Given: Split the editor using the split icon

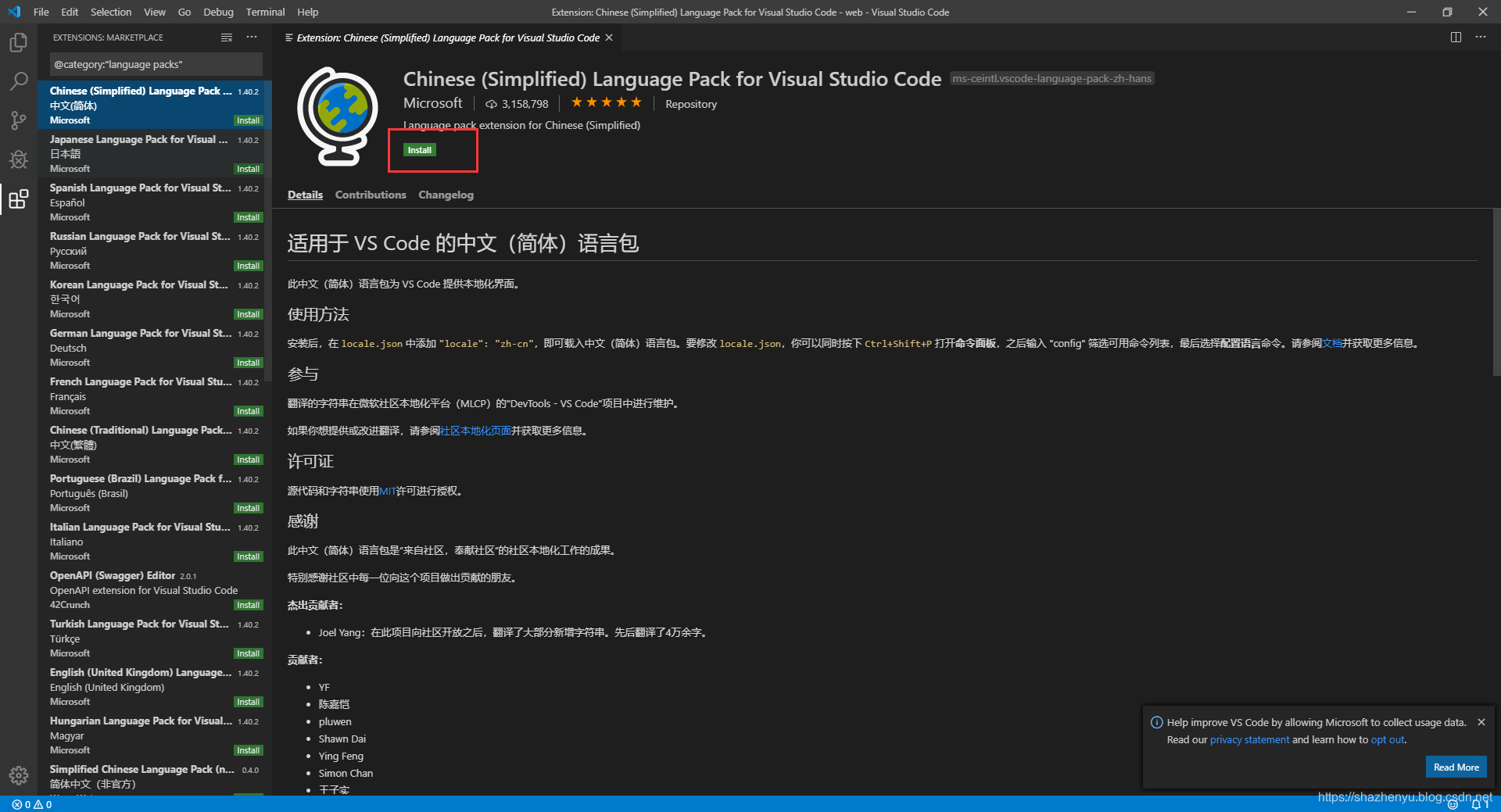Looking at the screenshot, I should pos(1455,37).
